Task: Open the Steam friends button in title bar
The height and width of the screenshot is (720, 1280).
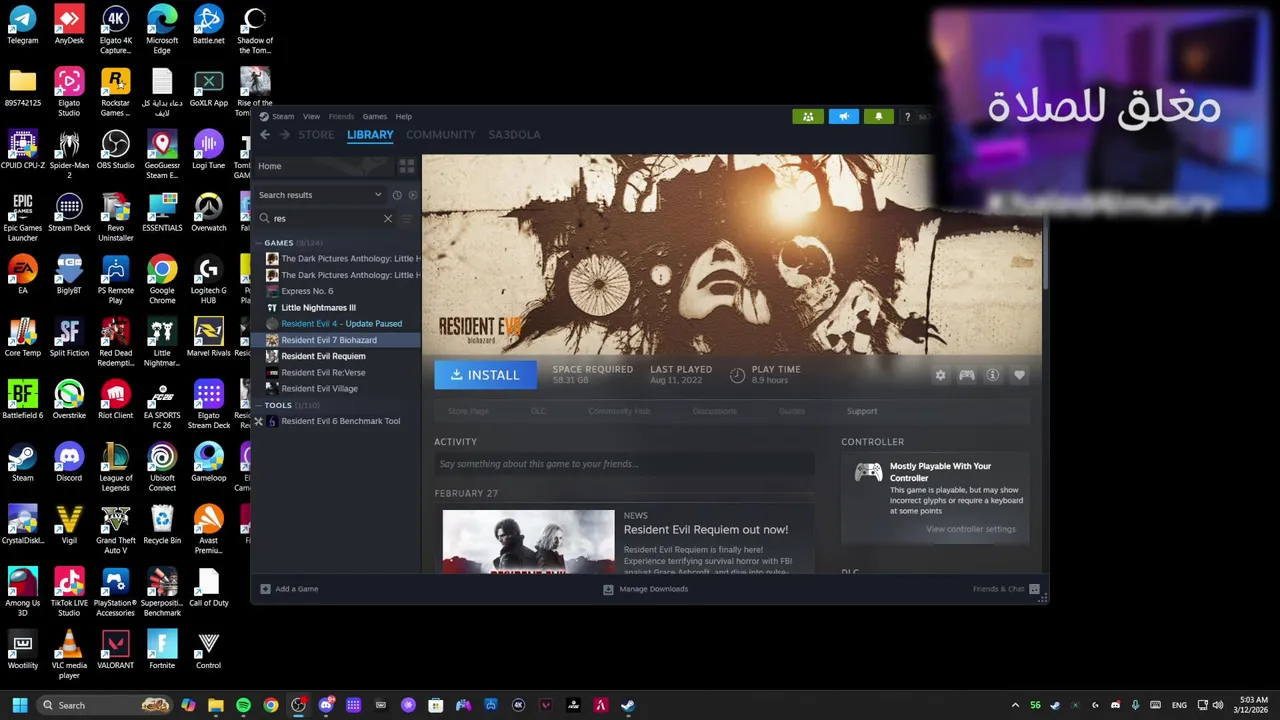Action: tap(808, 117)
